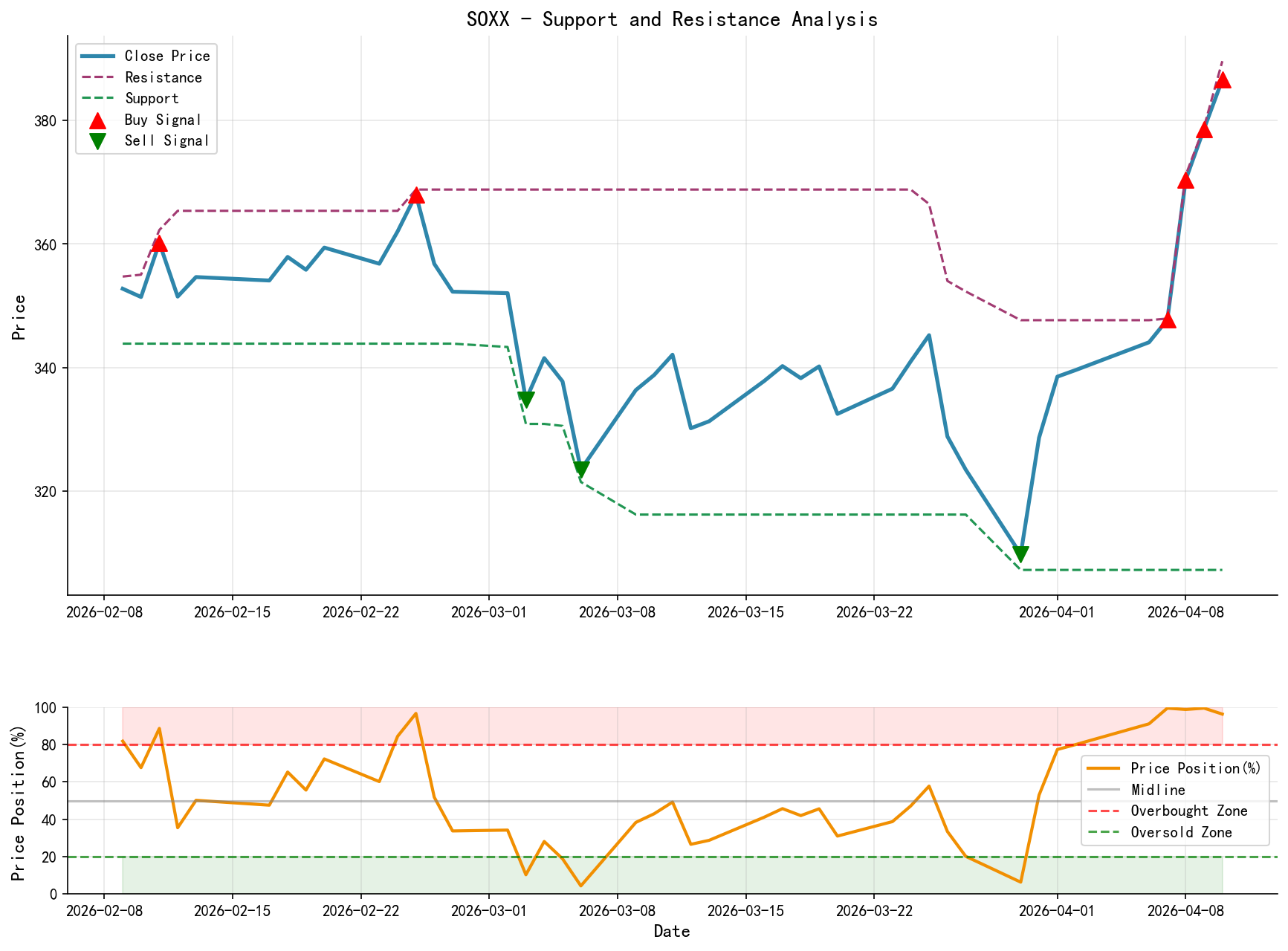The width and height of the screenshot is (1288, 951).
Task: Select the 'Resistance' legend label
Action: pyautogui.click(x=164, y=77)
